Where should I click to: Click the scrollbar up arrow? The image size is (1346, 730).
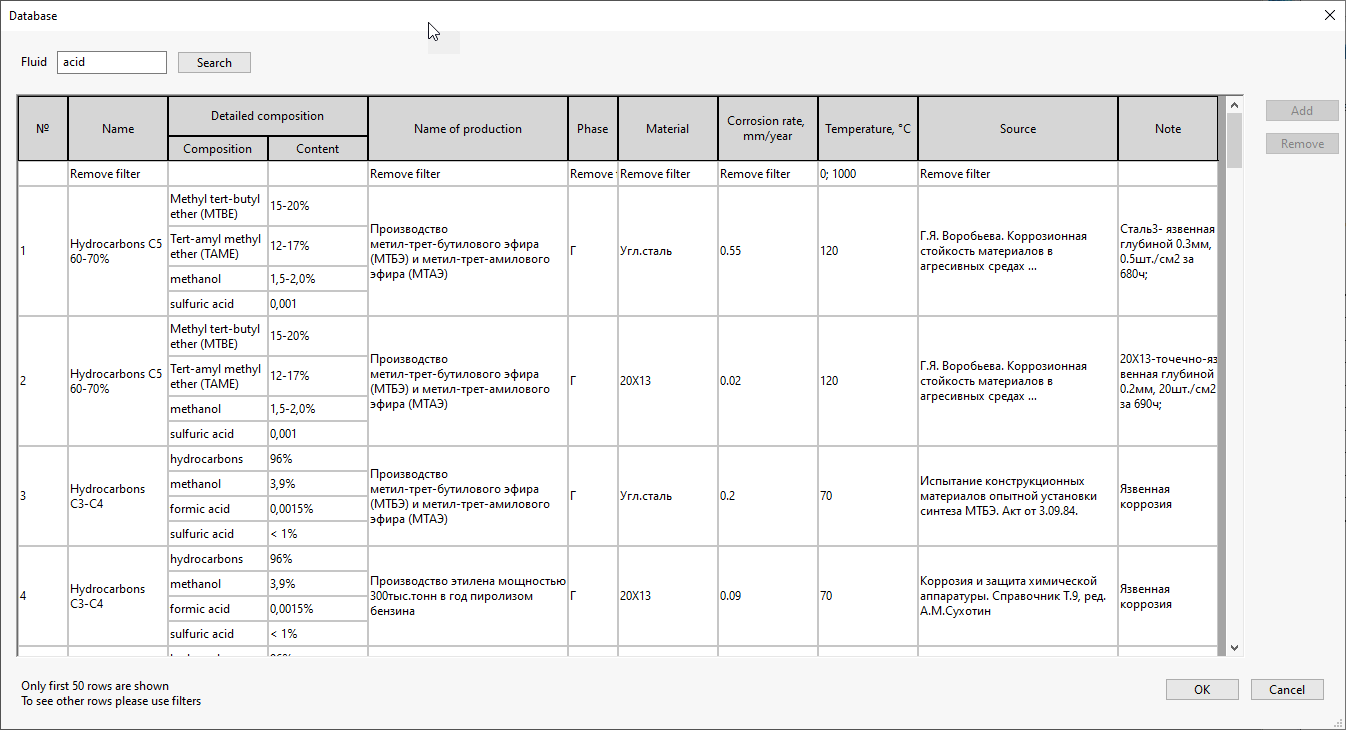(x=1234, y=105)
